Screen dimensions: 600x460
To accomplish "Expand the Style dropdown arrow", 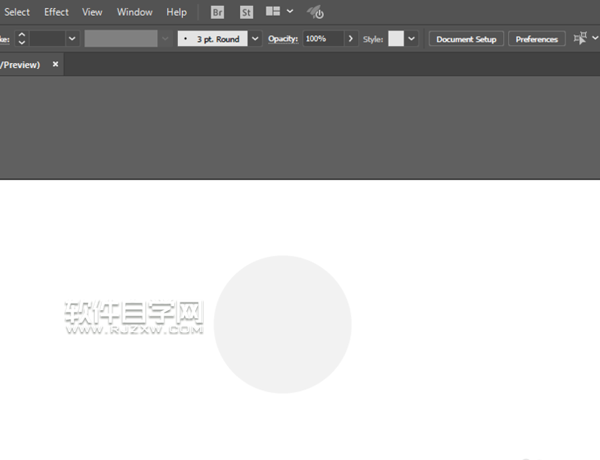I will (412, 39).
